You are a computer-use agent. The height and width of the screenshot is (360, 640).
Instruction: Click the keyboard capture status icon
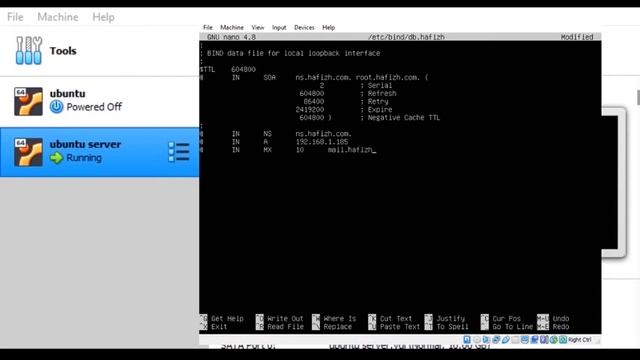point(563,340)
